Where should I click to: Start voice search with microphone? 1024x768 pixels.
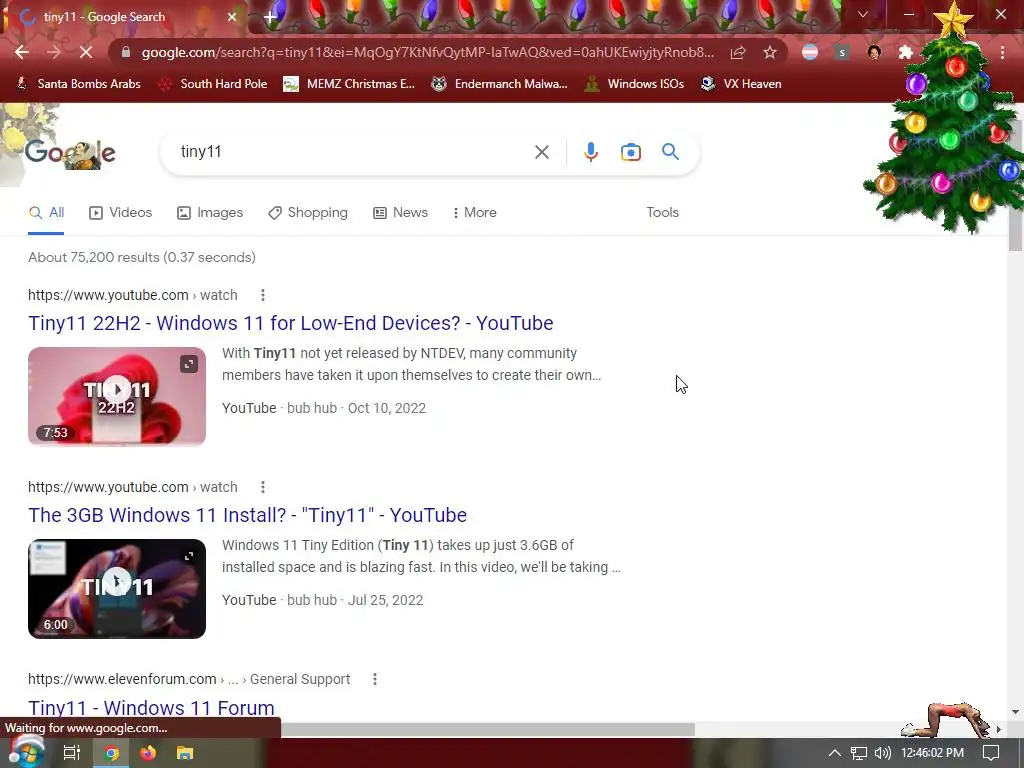coord(590,152)
